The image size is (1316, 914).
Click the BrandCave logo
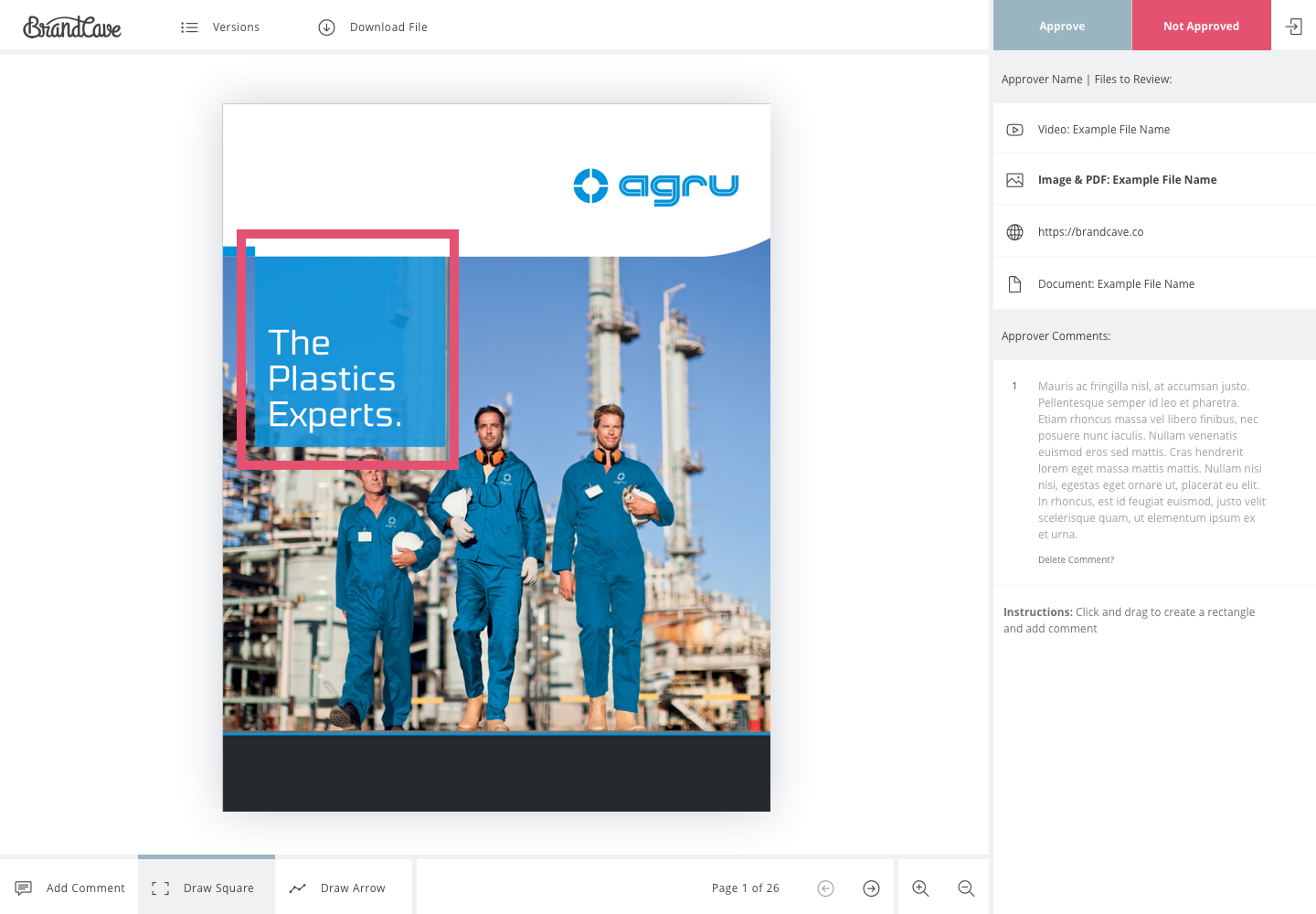pyautogui.click(x=72, y=27)
